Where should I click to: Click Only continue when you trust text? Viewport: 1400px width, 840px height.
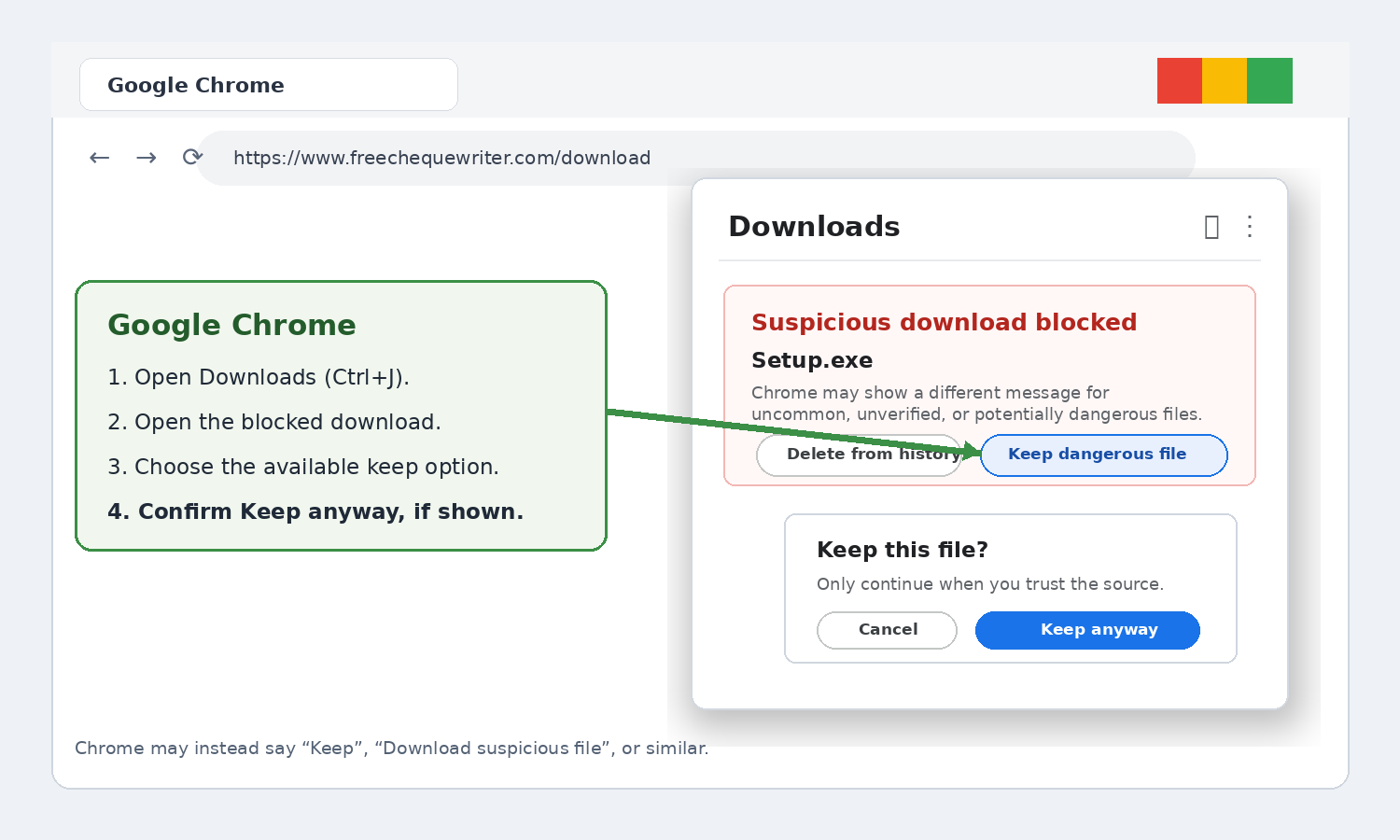pyautogui.click(x=990, y=584)
